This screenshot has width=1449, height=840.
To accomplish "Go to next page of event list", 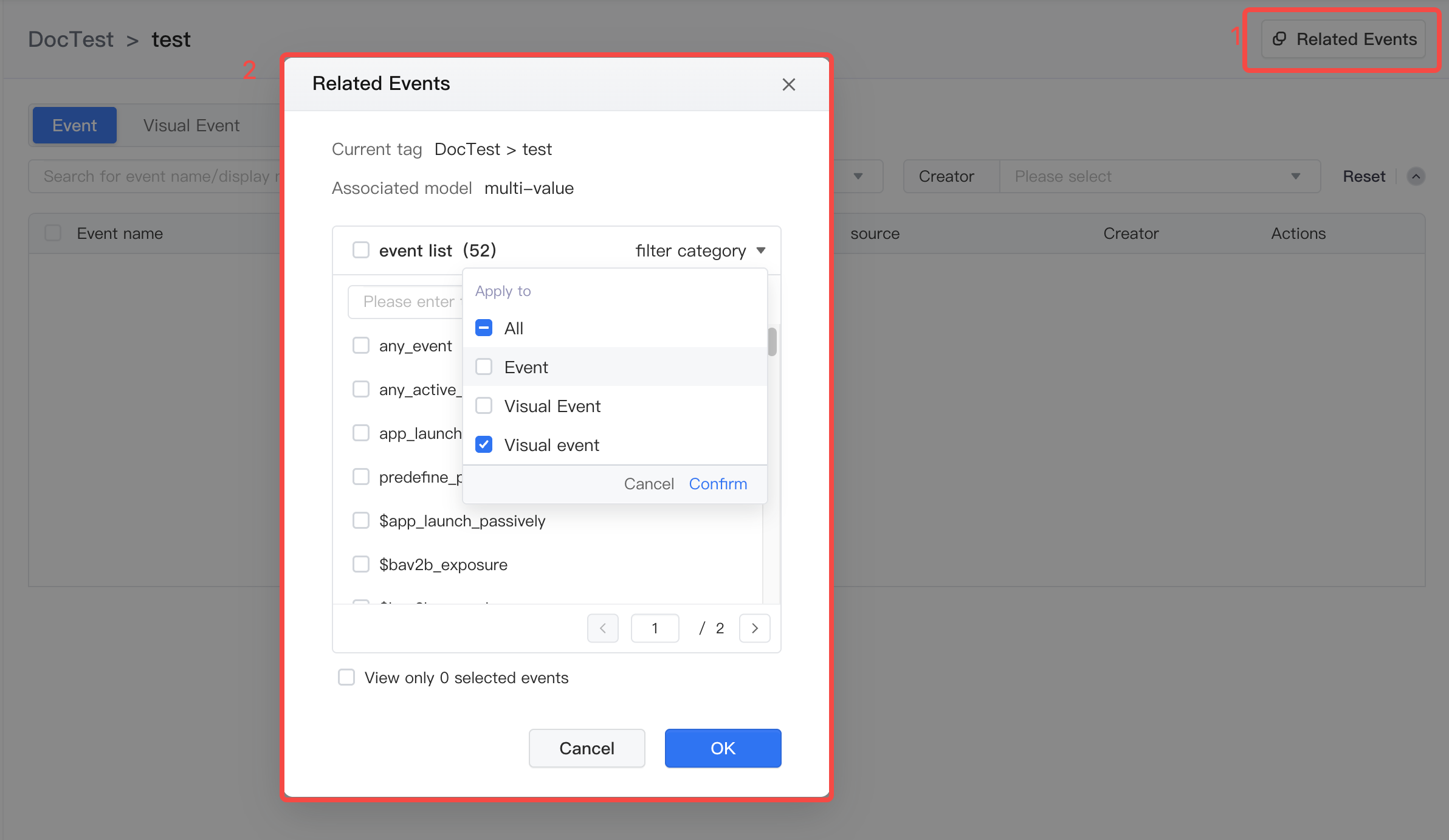I will (x=754, y=628).
